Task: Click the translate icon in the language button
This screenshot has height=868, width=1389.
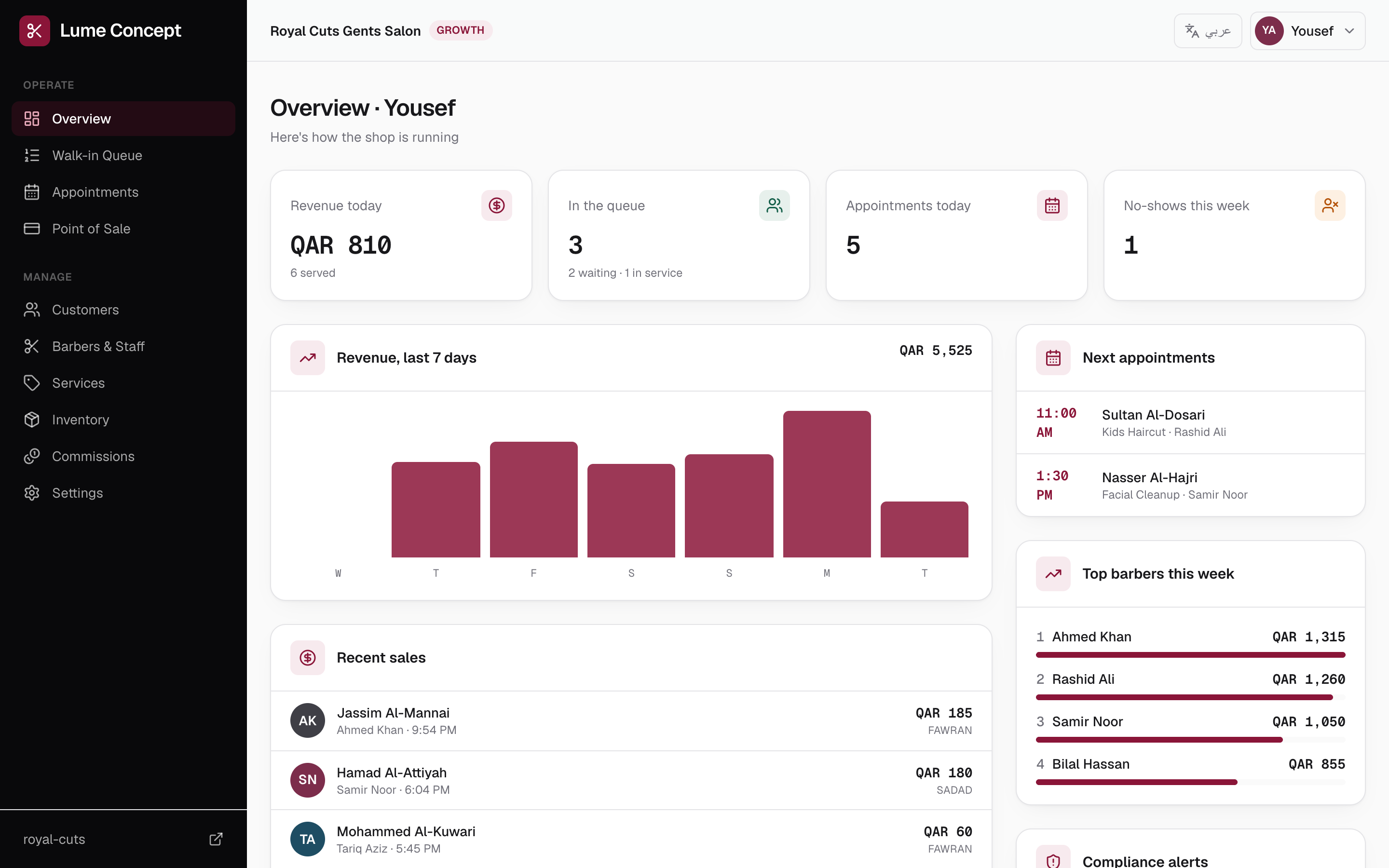Action: click(1192, 31)
